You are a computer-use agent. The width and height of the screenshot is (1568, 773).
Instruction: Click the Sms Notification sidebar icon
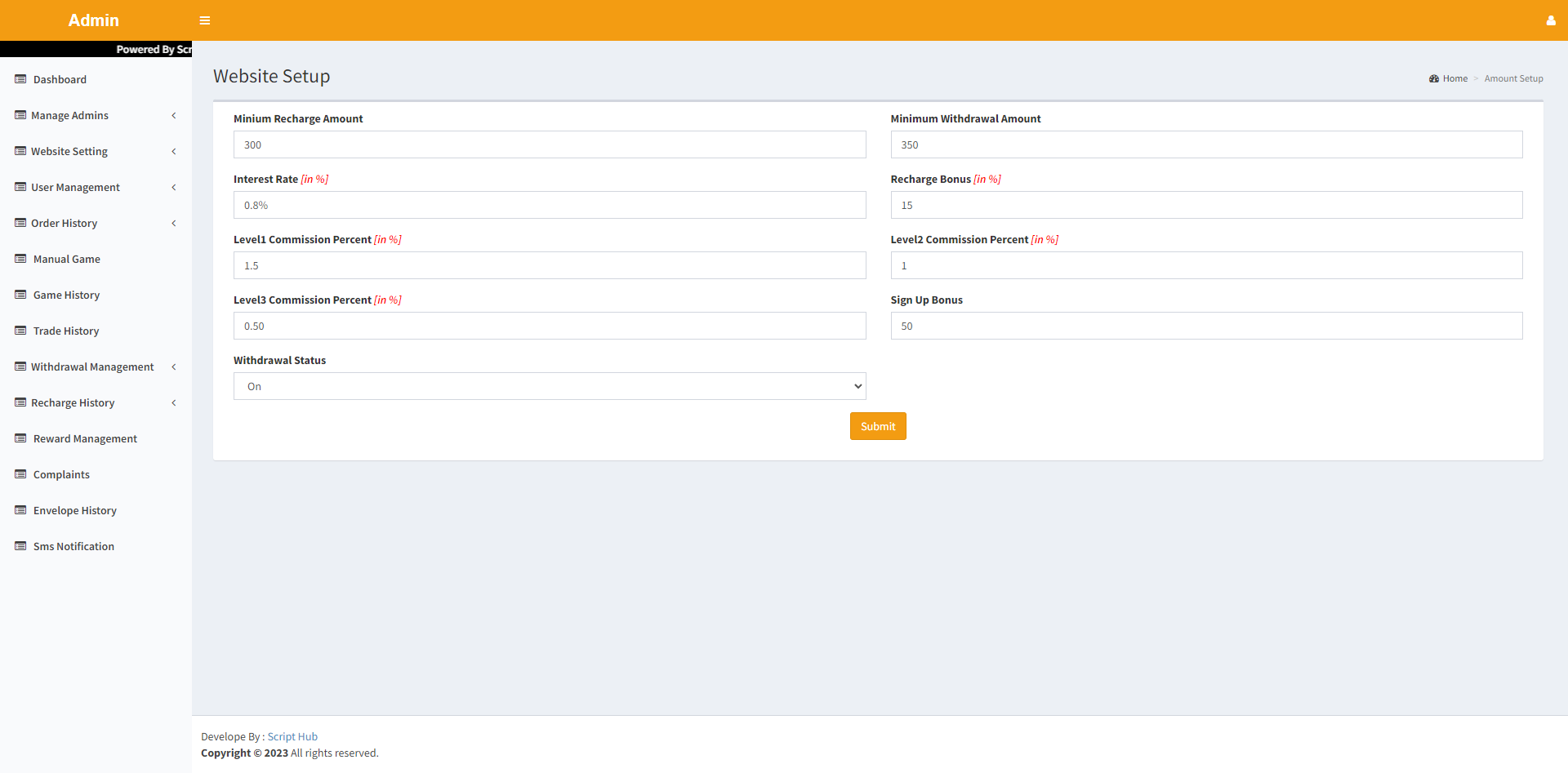point(20,546)
